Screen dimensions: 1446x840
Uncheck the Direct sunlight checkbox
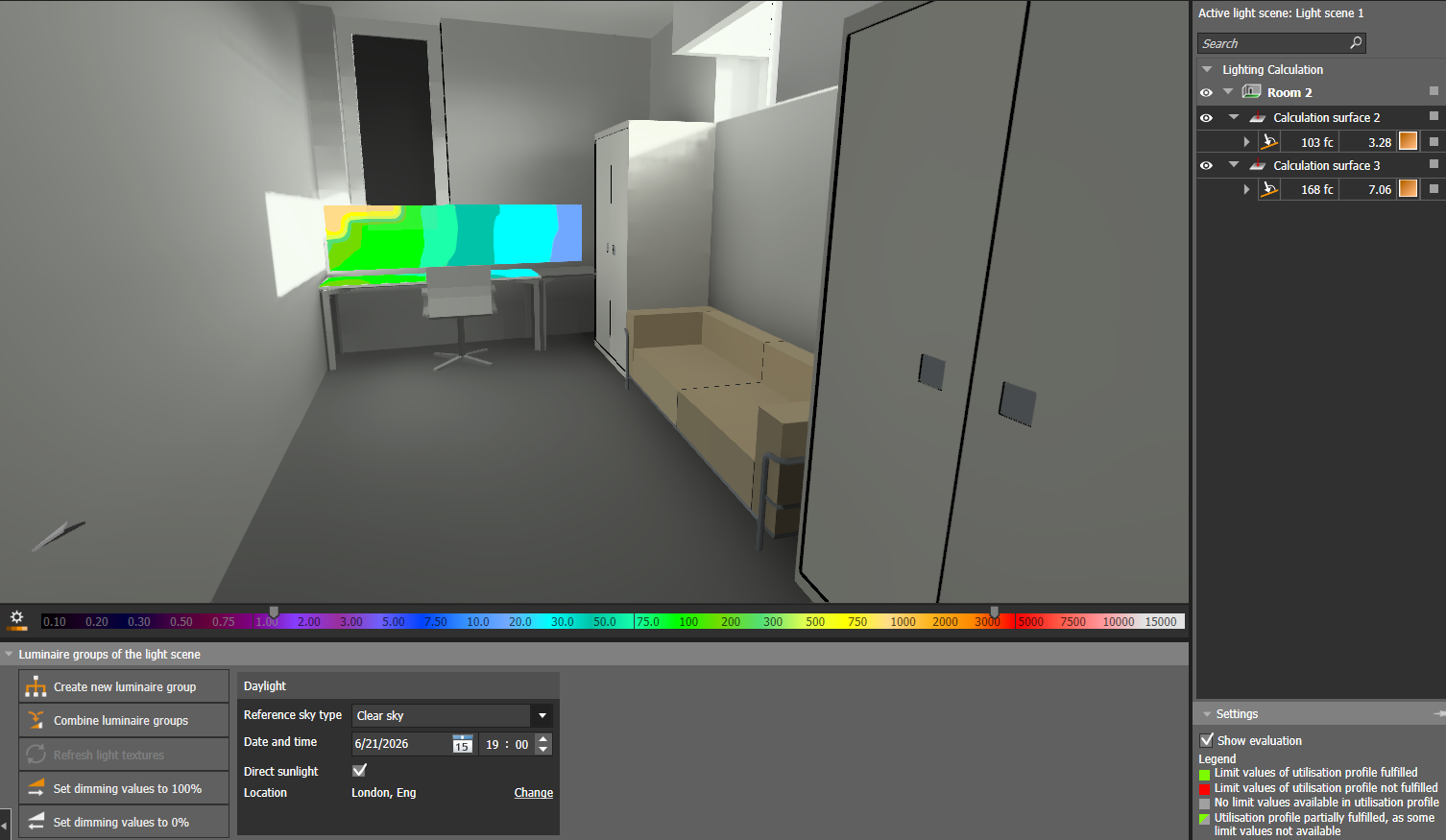(x=360, y=770)
